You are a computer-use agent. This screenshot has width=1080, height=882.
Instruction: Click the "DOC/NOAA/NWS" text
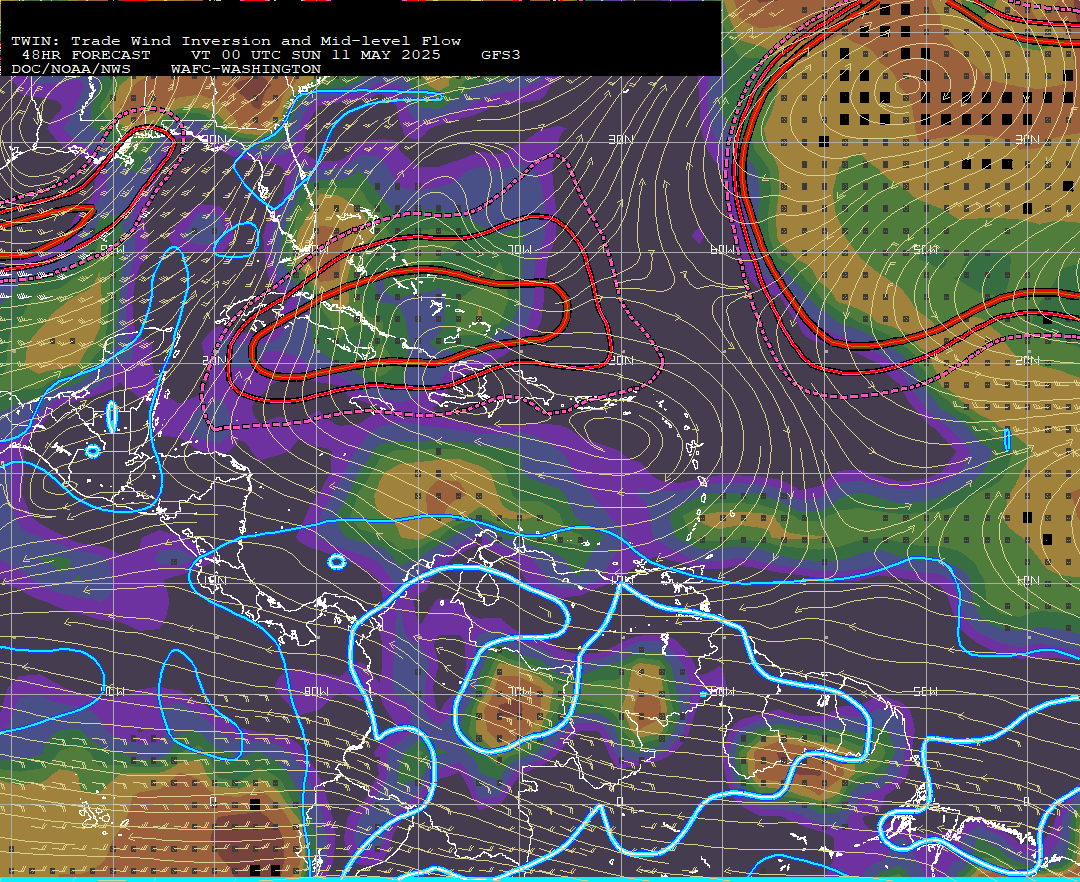[71, 70]
